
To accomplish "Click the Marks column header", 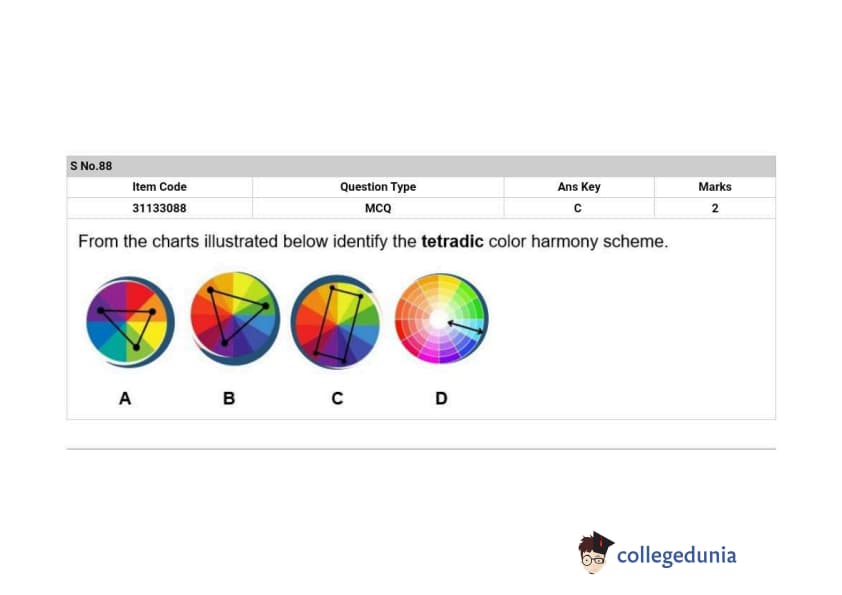I will [715, 187].
